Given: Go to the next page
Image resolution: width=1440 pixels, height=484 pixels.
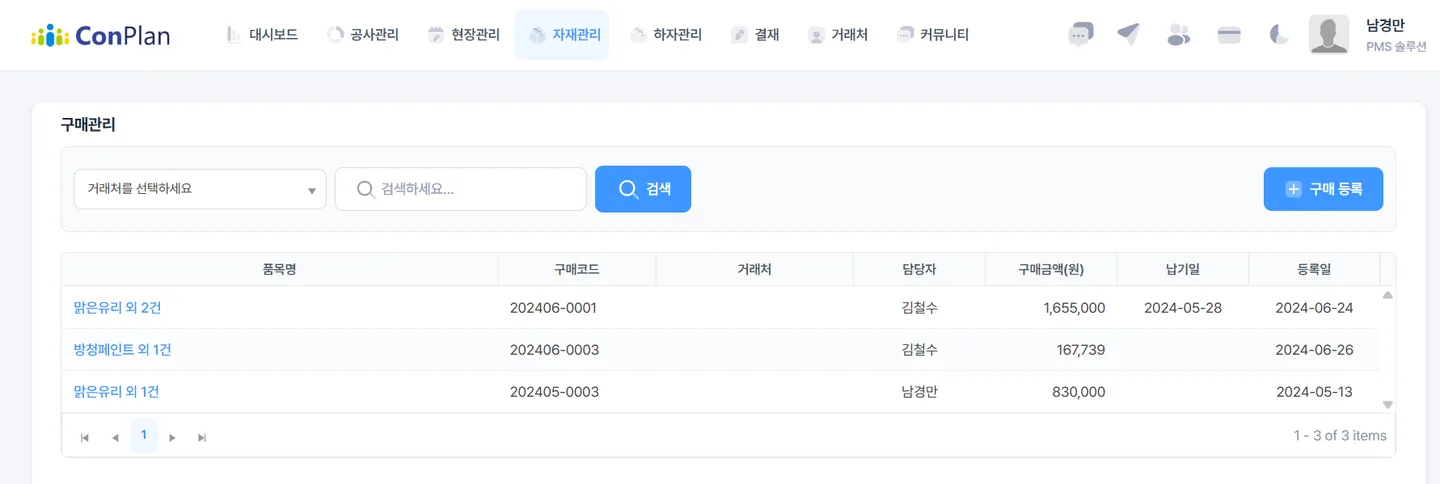Looking at the screenshot, I should [173, 437].
